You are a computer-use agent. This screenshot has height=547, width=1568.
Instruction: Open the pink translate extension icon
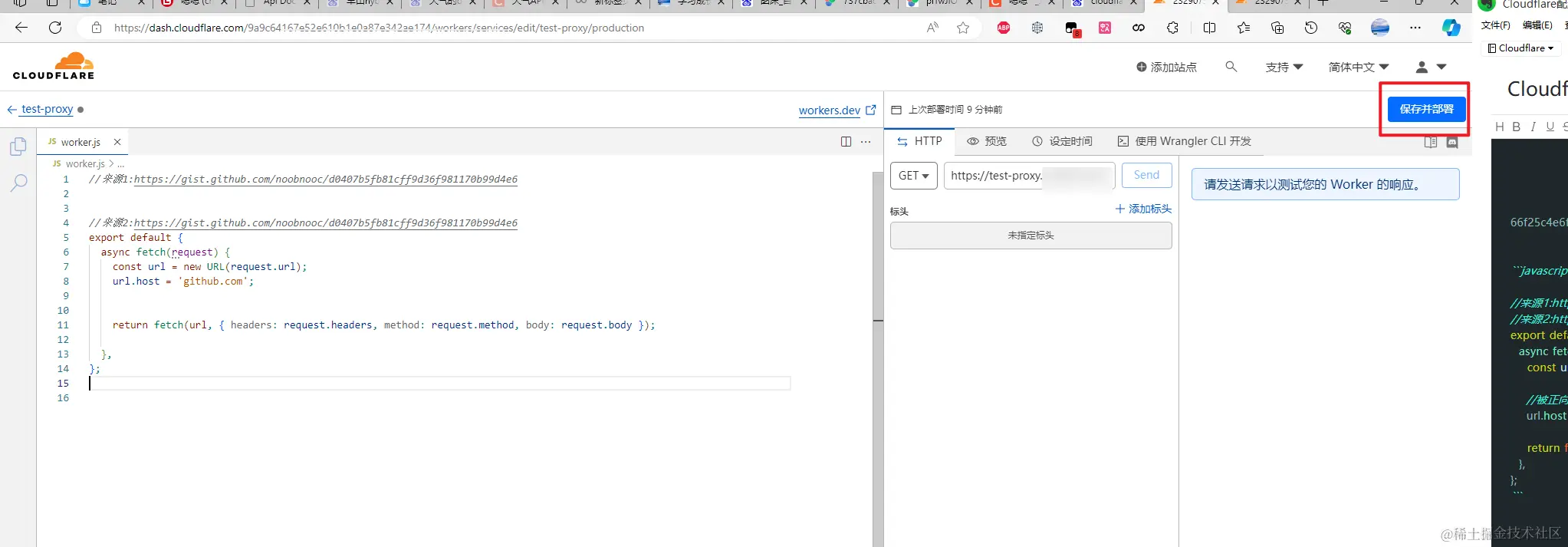point(1105,28)
